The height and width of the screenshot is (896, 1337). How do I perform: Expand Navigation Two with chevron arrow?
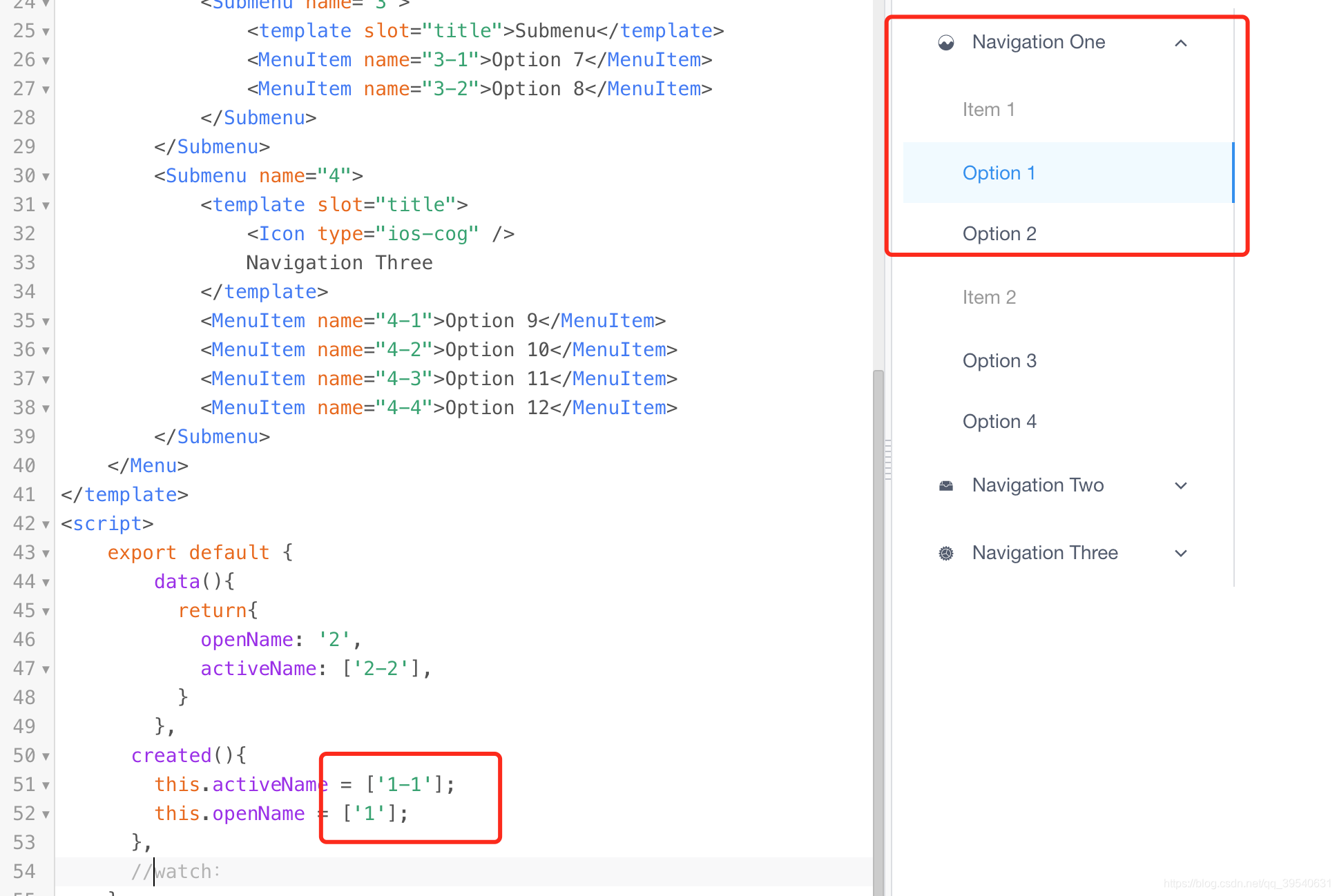click(x=1181, y=486)
